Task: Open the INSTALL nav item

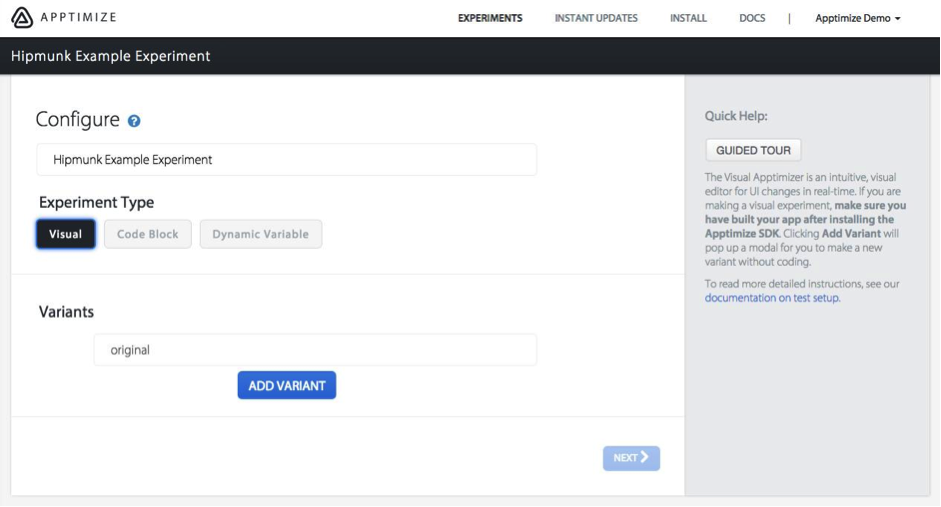Action: 688,18
